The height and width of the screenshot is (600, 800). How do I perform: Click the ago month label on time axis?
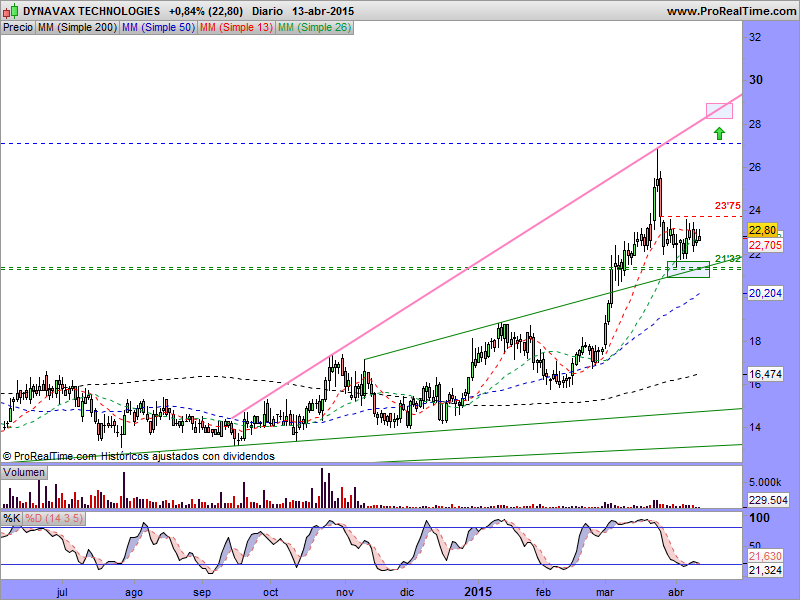(134, 592)
